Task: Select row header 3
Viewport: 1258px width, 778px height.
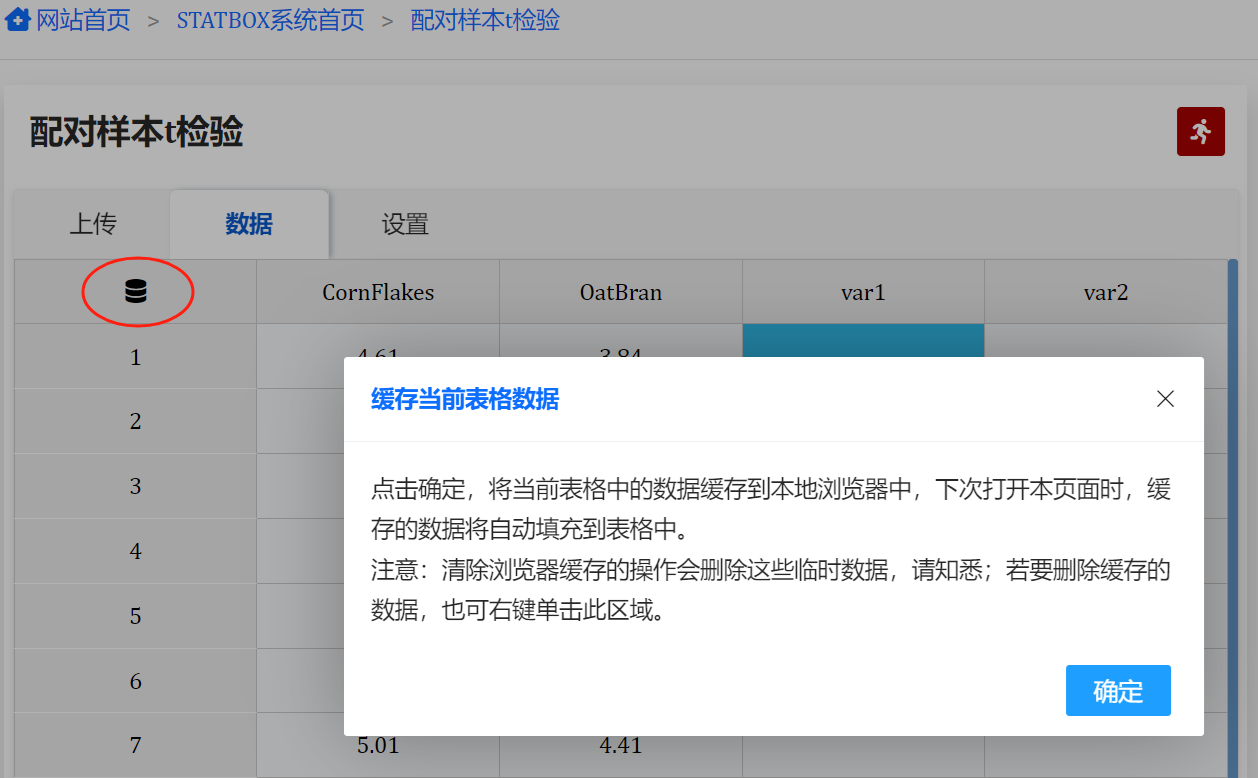Action: [136, 486]
